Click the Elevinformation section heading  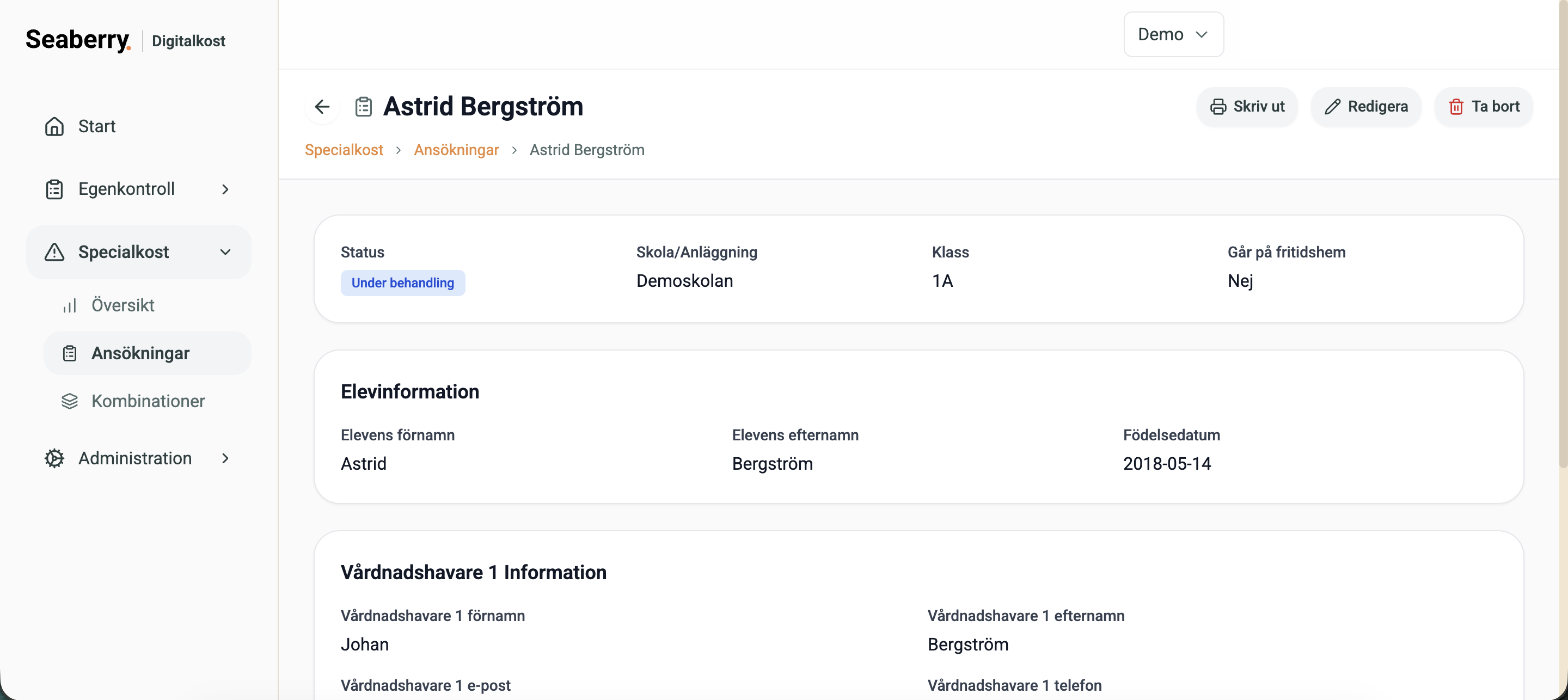(409, 391)
